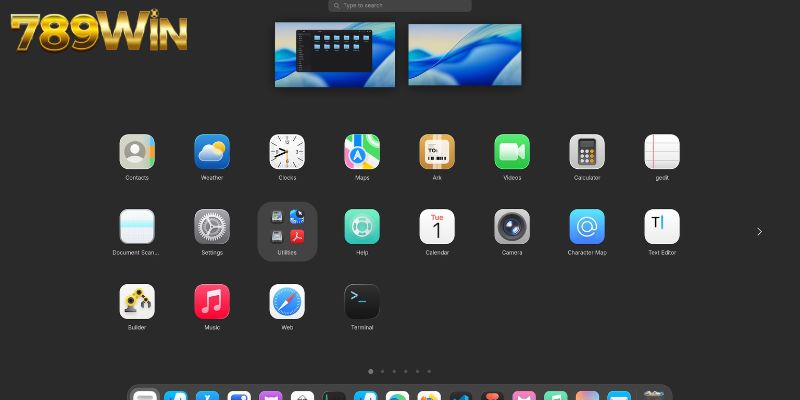Open the Document Scanner app
800x400 pixels.
(137, 227)
